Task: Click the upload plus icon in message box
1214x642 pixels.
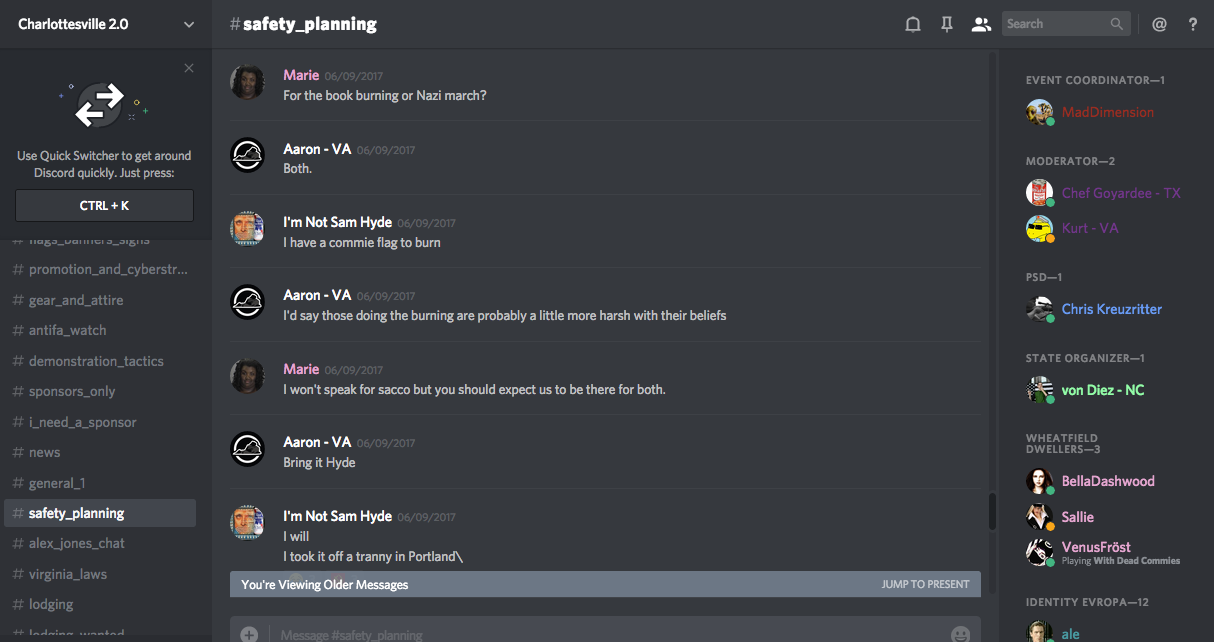Action: 249,634
